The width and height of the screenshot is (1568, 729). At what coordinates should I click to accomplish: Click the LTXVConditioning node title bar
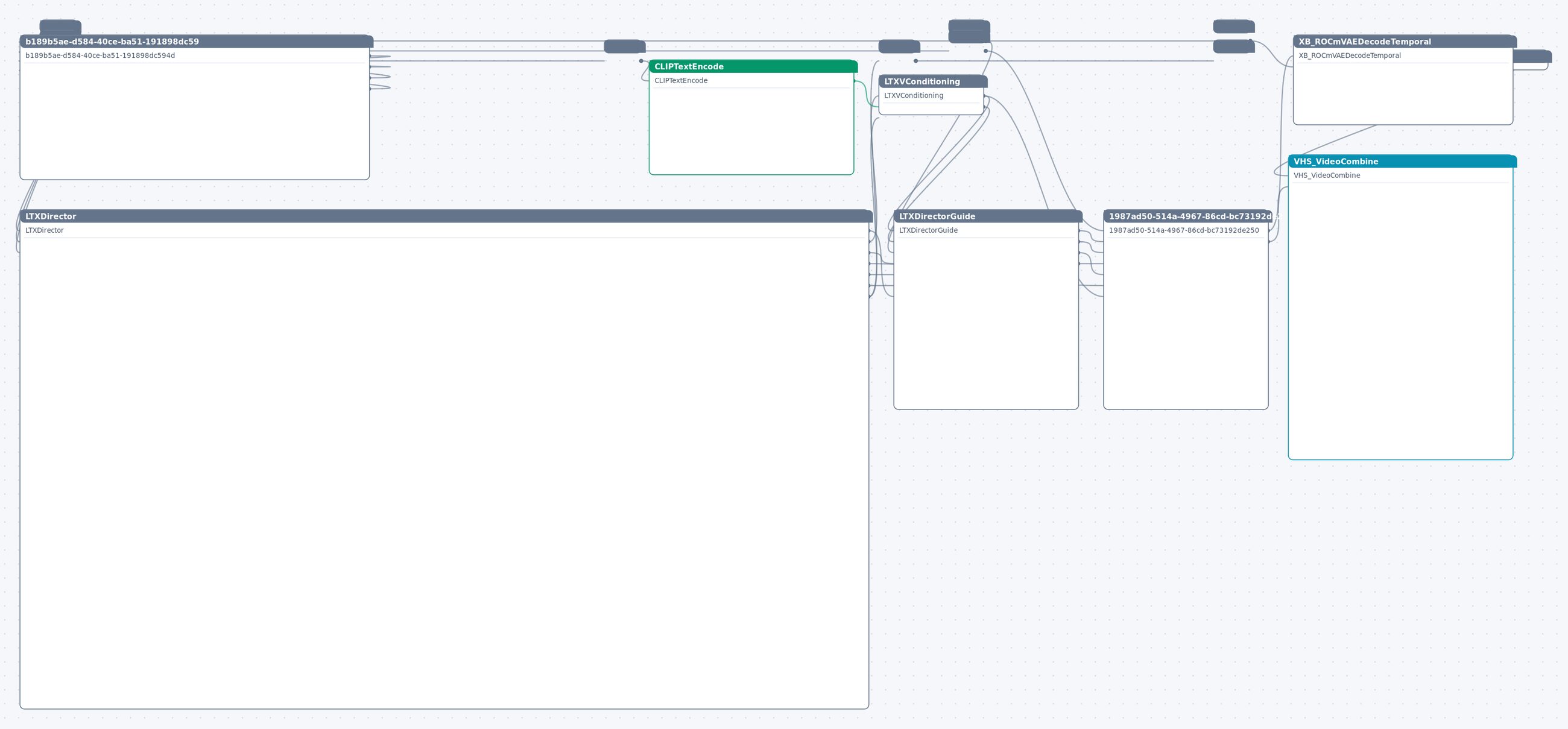click(932, 81)
